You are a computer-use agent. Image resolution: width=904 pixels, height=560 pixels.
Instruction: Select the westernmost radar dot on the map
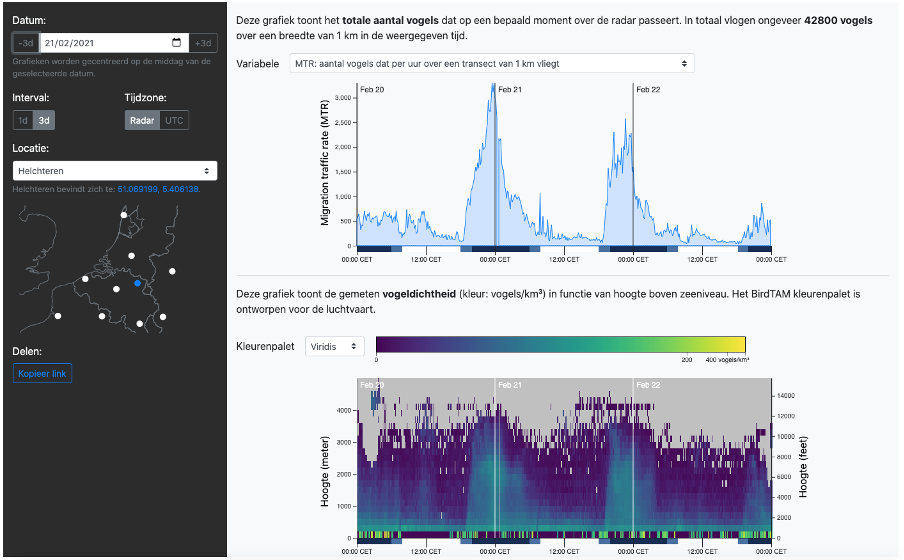pos(58,316)
